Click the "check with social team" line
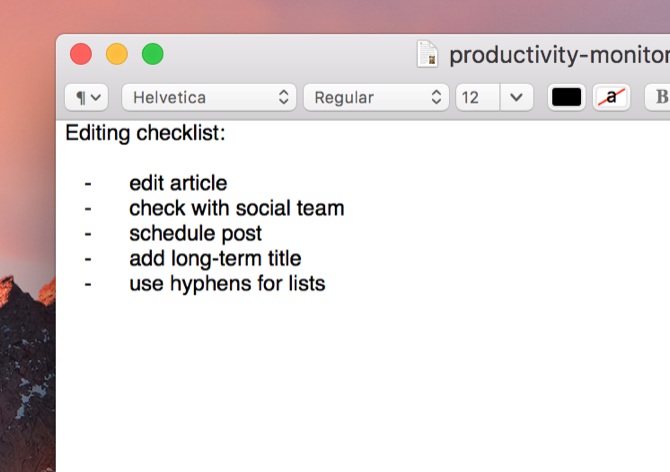670x472 pixels. click(x=236, y=208)
